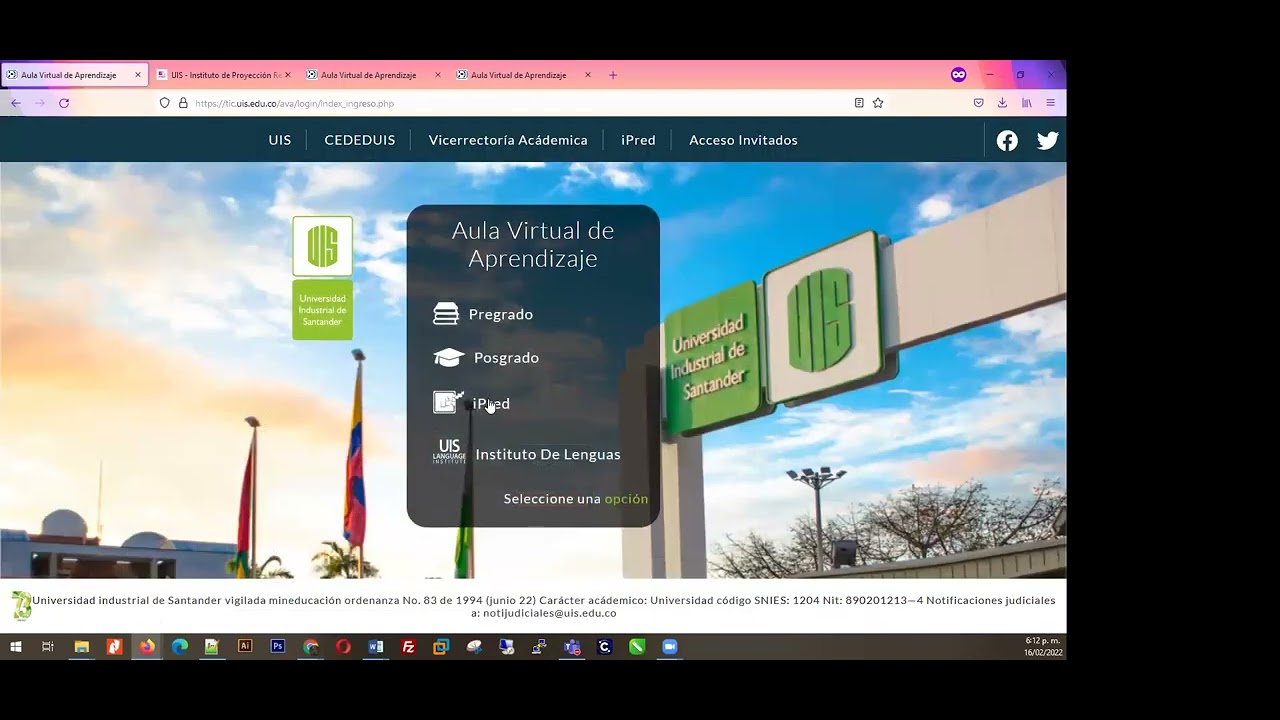The width and height of the screenshot is (1280, 720).
Task: Choose Instituto De Lenguas option
Action: [548, 454]
